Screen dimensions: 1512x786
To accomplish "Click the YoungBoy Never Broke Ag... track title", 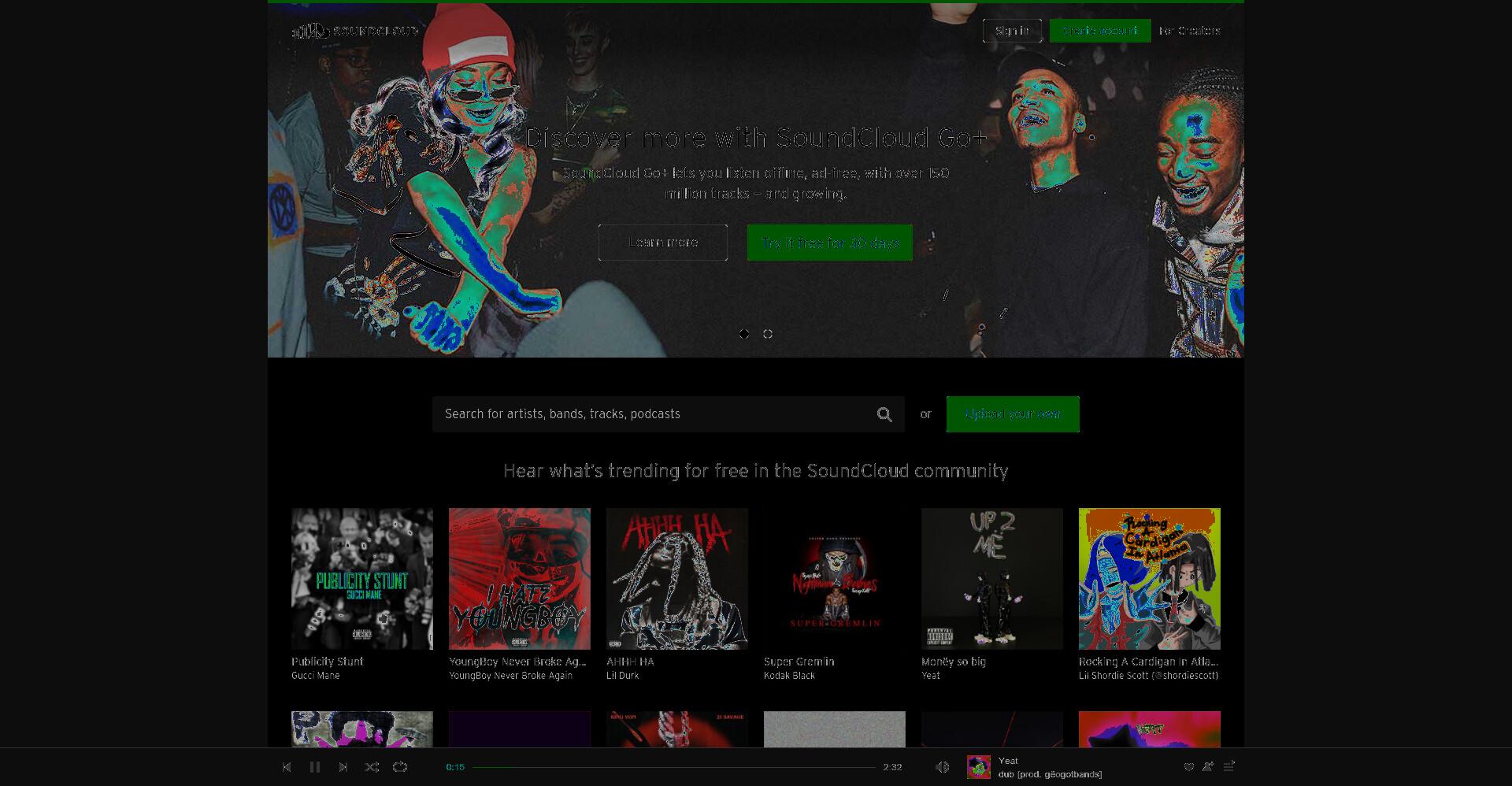I will [x=517, y=662].
